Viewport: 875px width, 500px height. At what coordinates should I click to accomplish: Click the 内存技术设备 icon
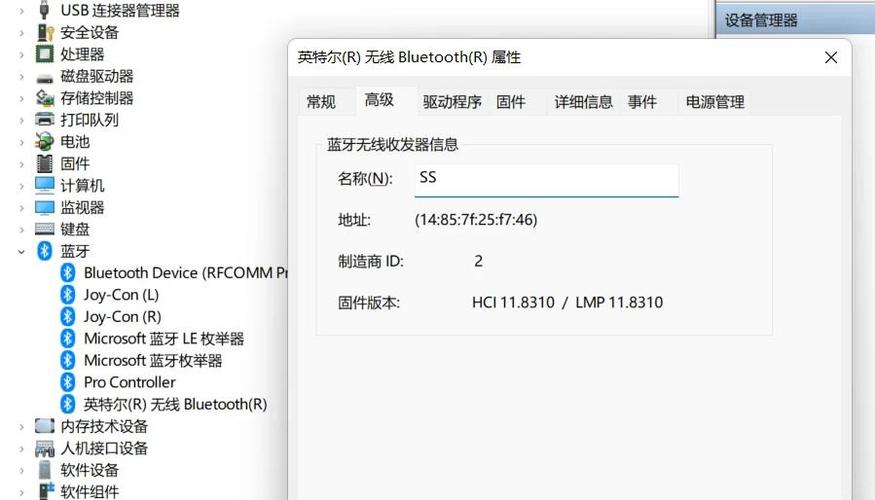click(45, 426)
